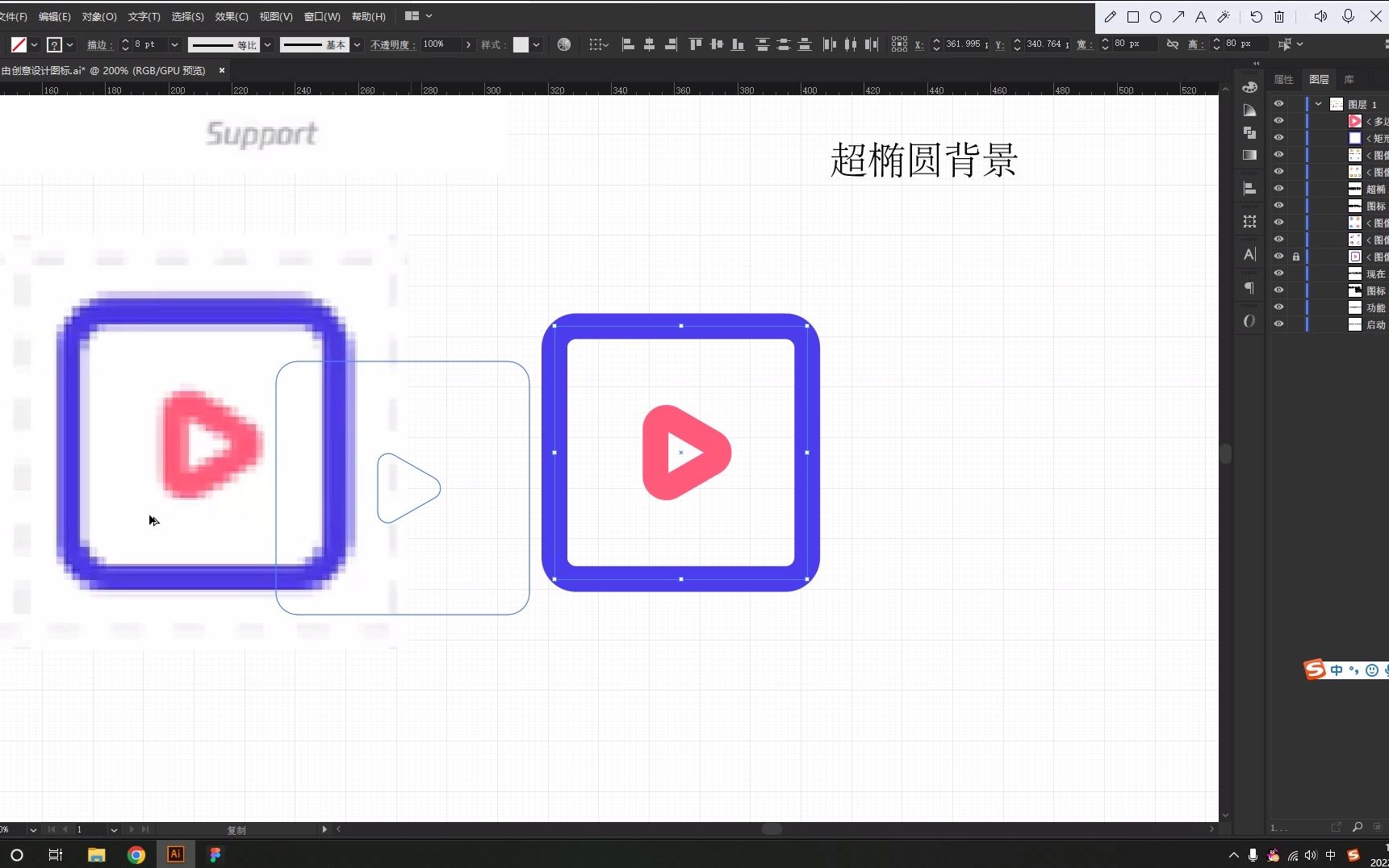Toggle the microphone recording icon
Screen dimensions: 1389x868
[1348, 16]
